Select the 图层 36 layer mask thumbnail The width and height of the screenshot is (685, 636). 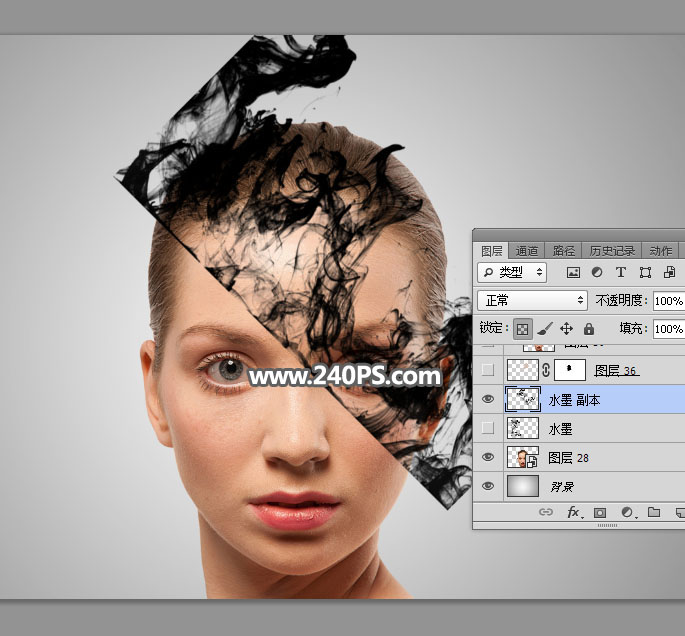[570, 370]
